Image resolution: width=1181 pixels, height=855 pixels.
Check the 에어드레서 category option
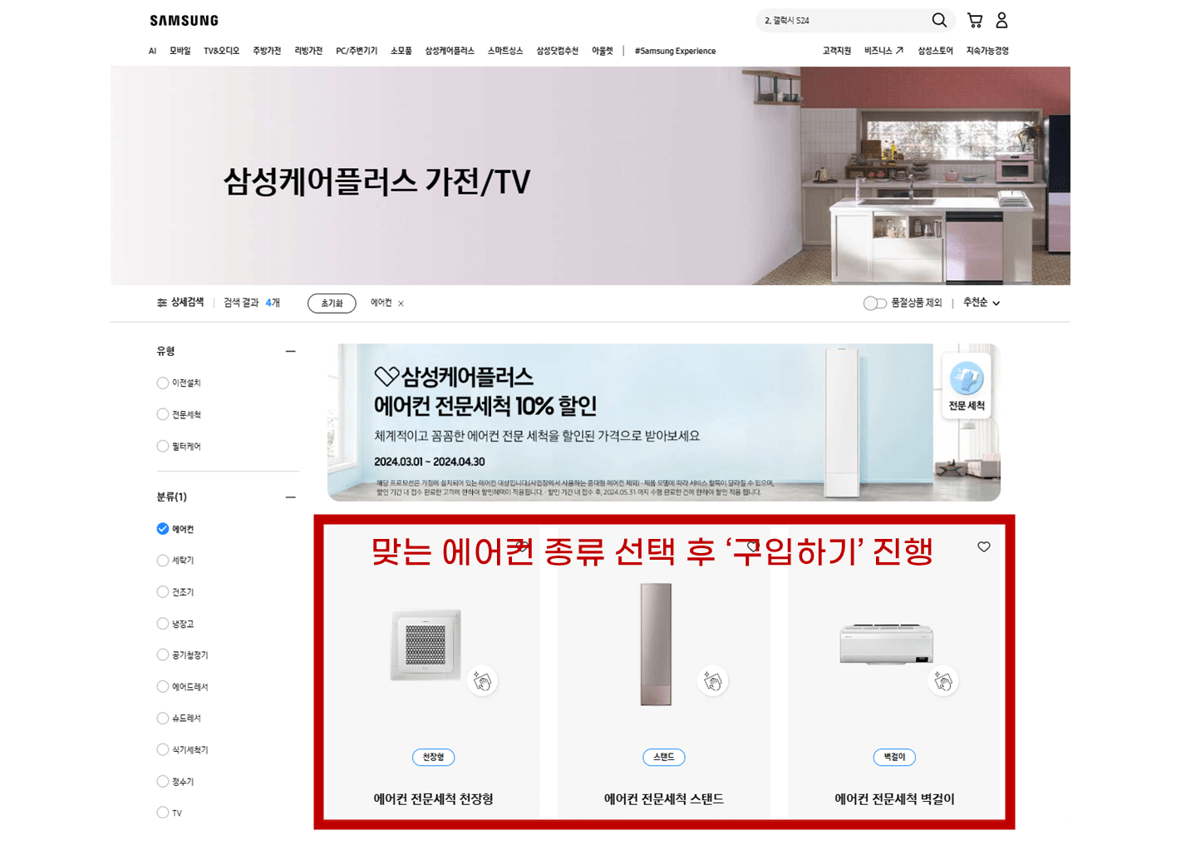coord(163,686)
